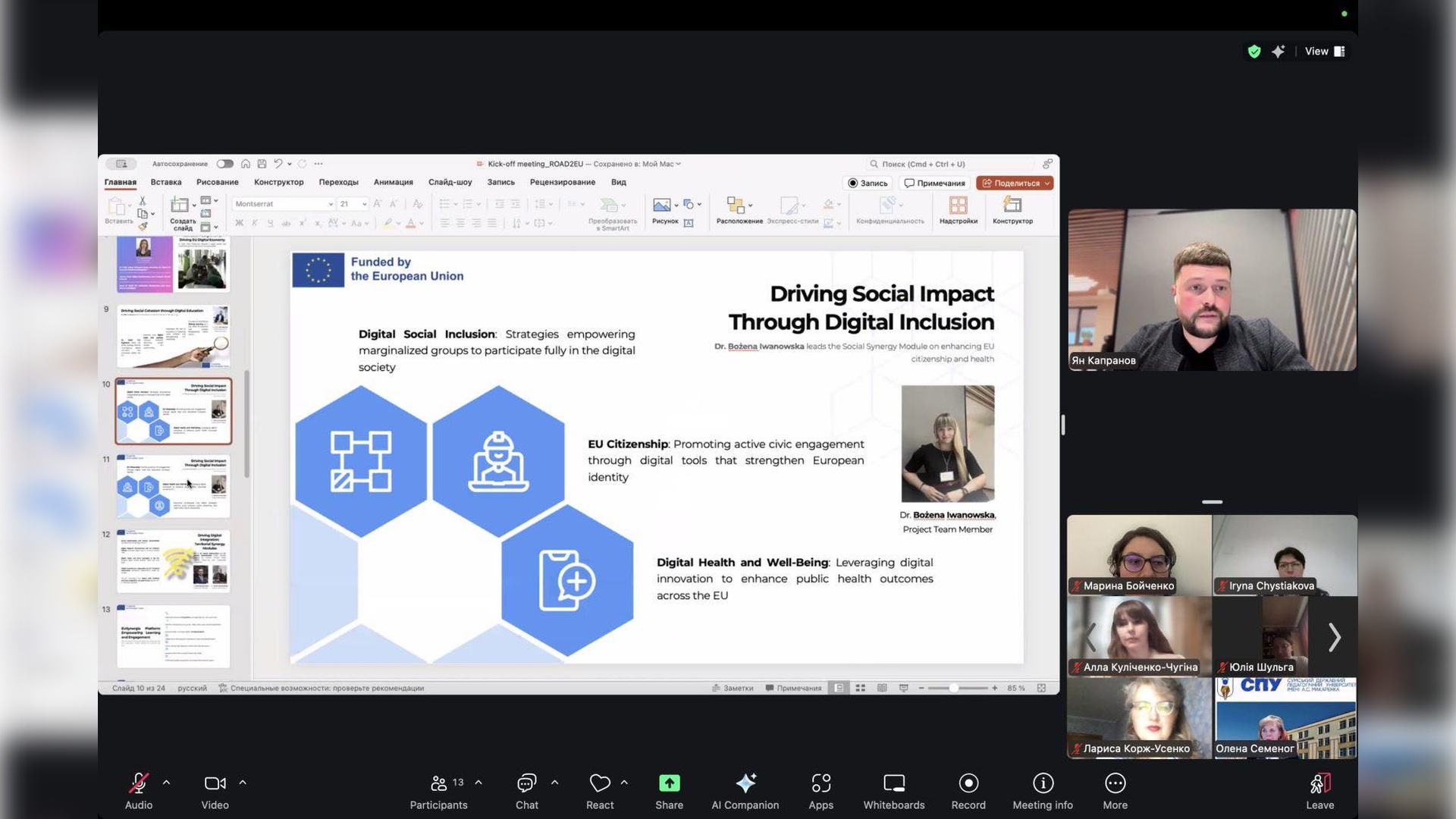Click the React heart icon
Image resolution: width=1456 pixels, height=819 pixels.
[599, 783]
